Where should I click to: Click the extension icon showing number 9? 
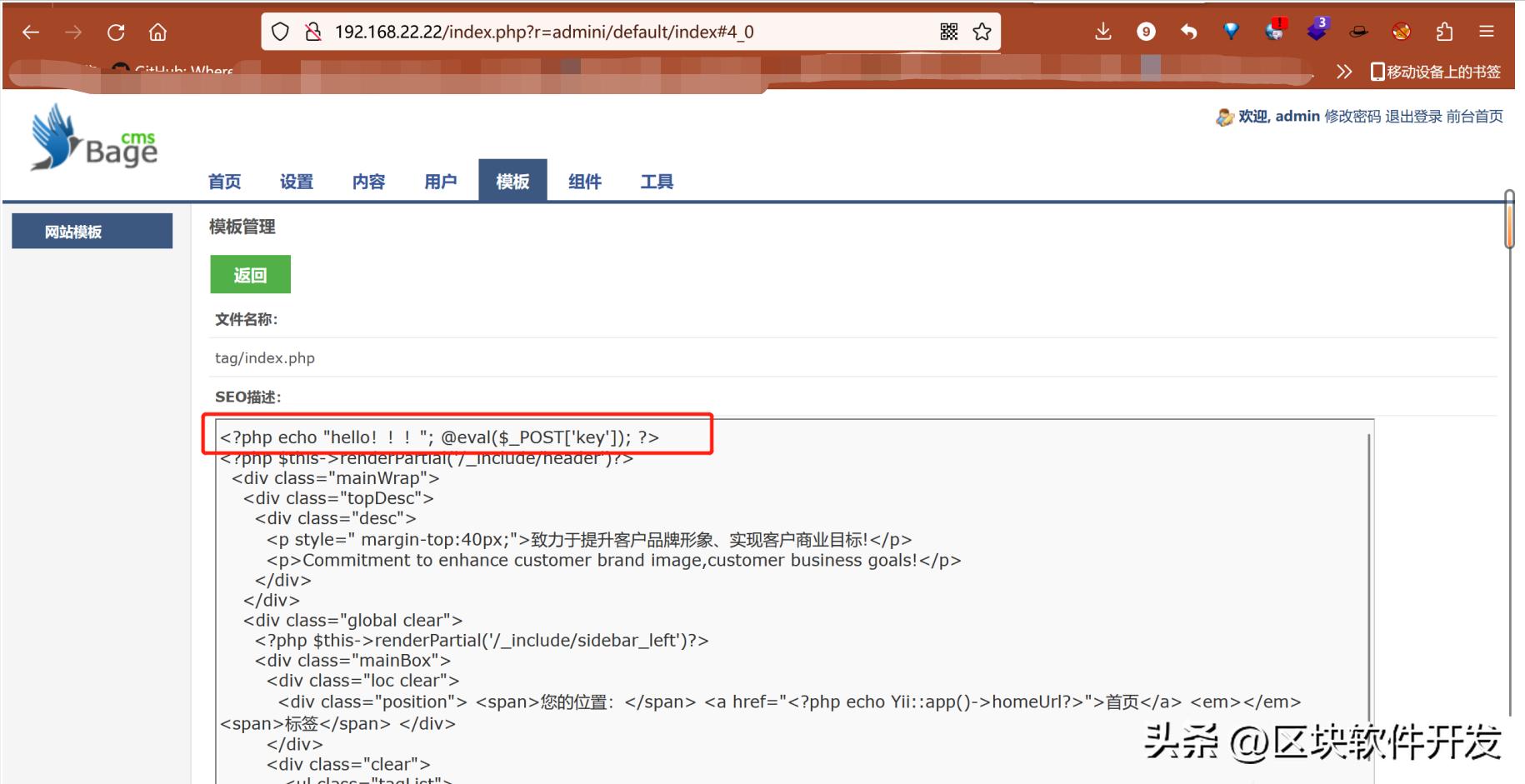(x=1146, y=32)
